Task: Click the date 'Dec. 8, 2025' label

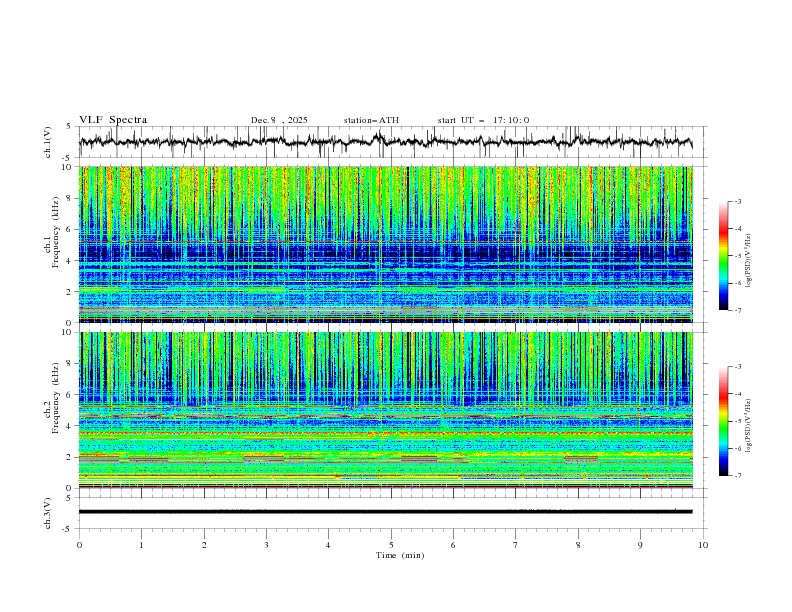Action: [x=279, y=120]
